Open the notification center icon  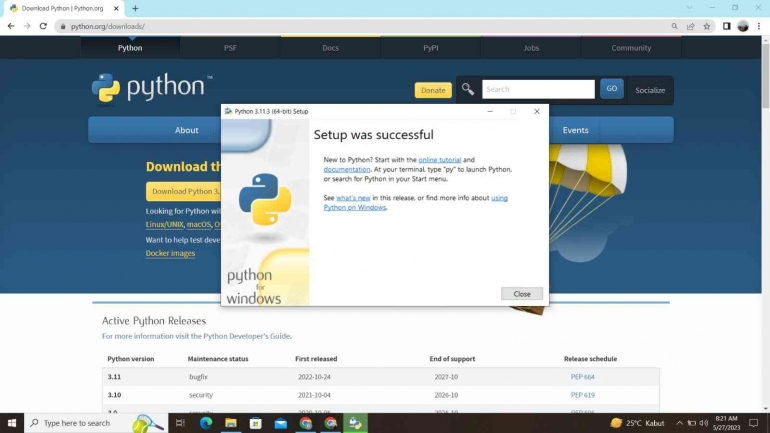(753, 423)
